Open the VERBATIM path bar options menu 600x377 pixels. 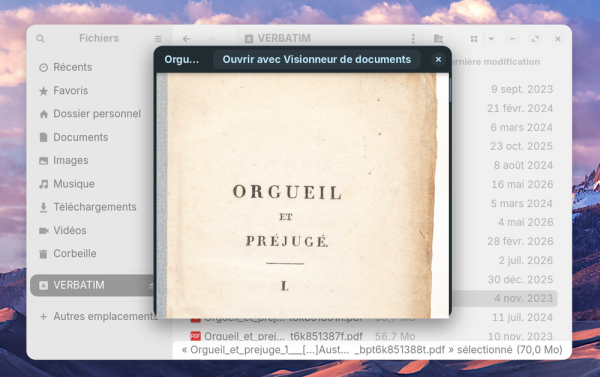tap(413, 39)
